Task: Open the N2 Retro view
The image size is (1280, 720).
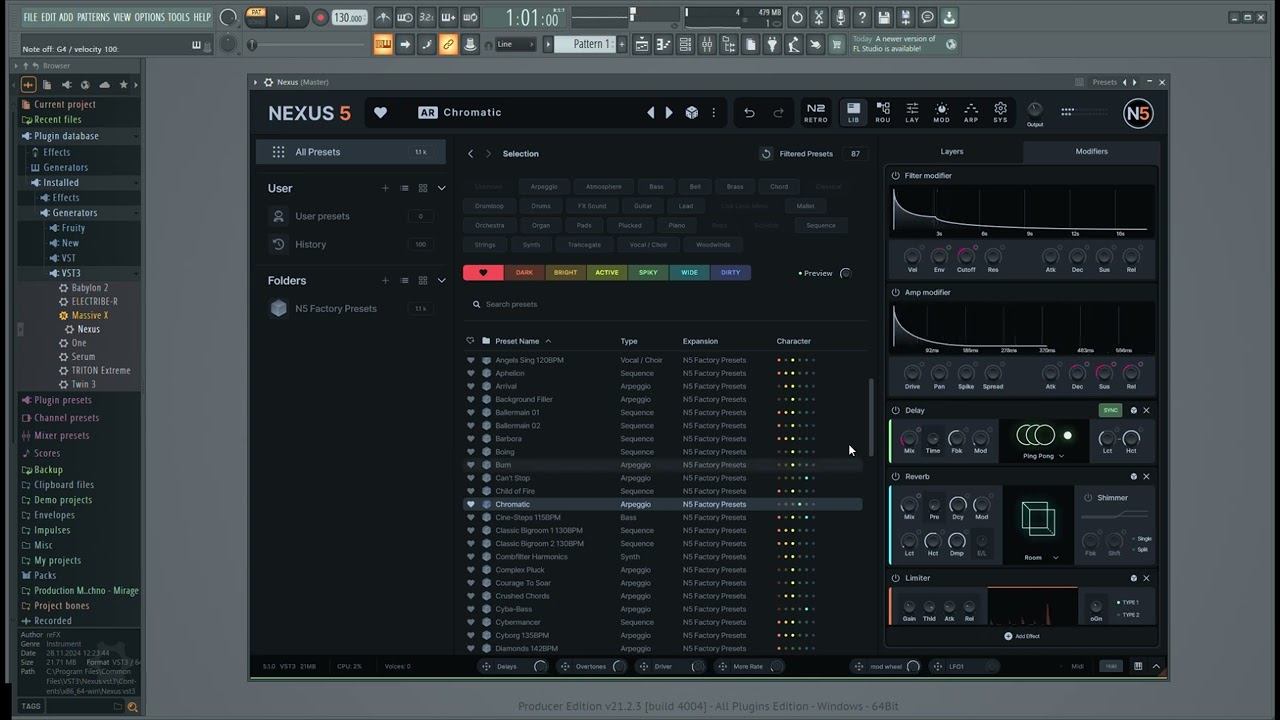Action: 816,112
